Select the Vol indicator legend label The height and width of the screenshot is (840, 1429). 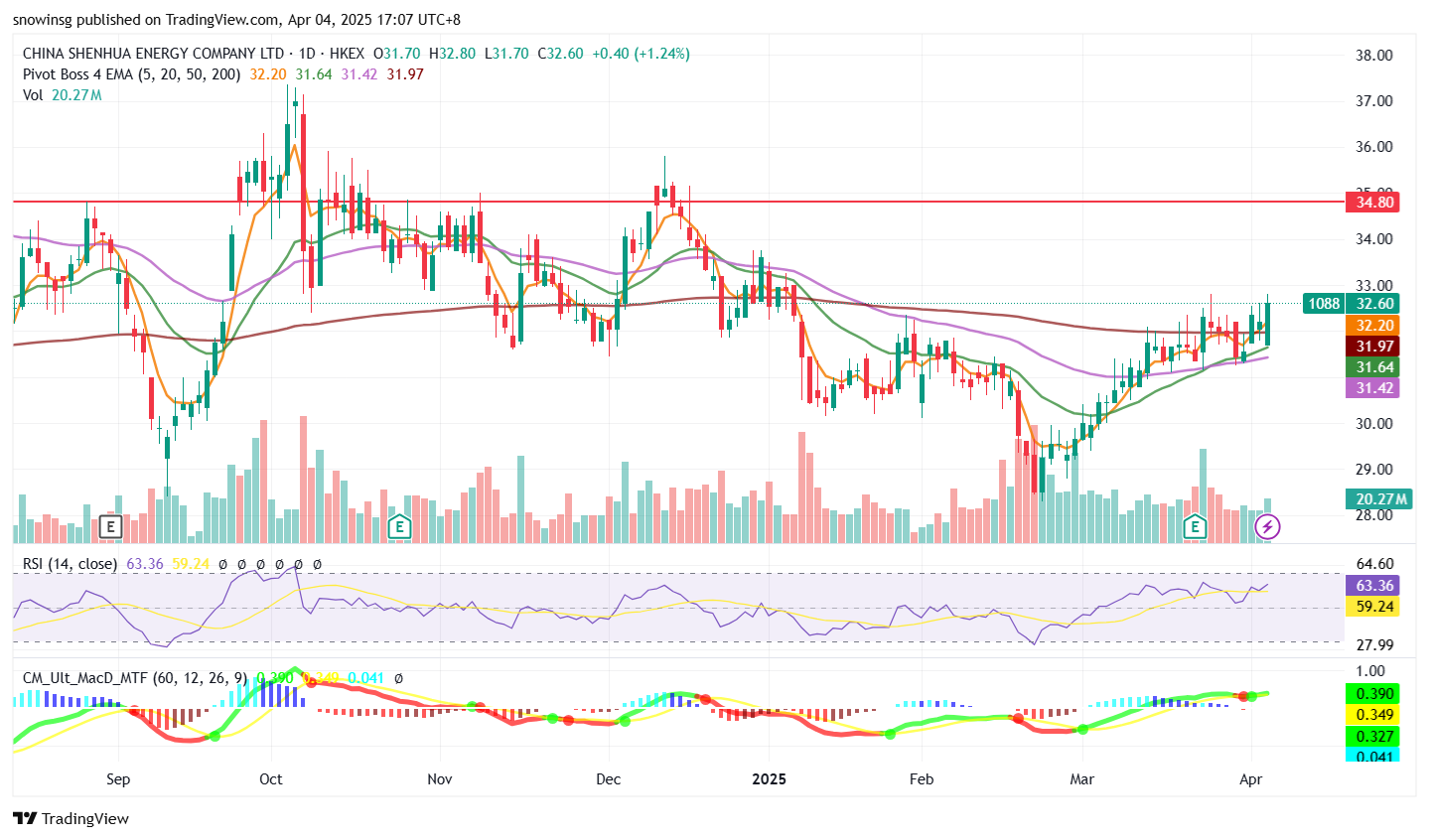[33, 95]
